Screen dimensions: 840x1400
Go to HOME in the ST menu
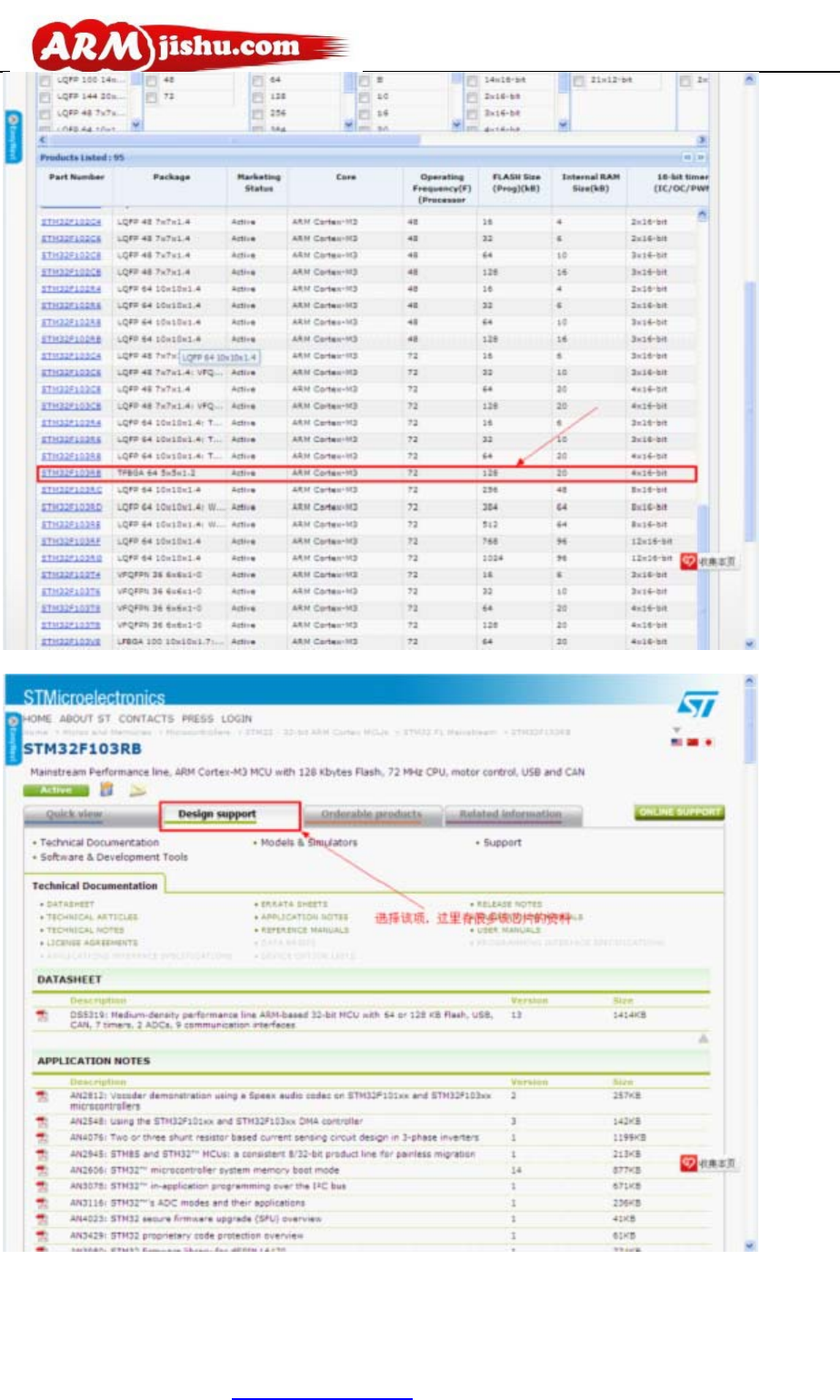point(37,718)
